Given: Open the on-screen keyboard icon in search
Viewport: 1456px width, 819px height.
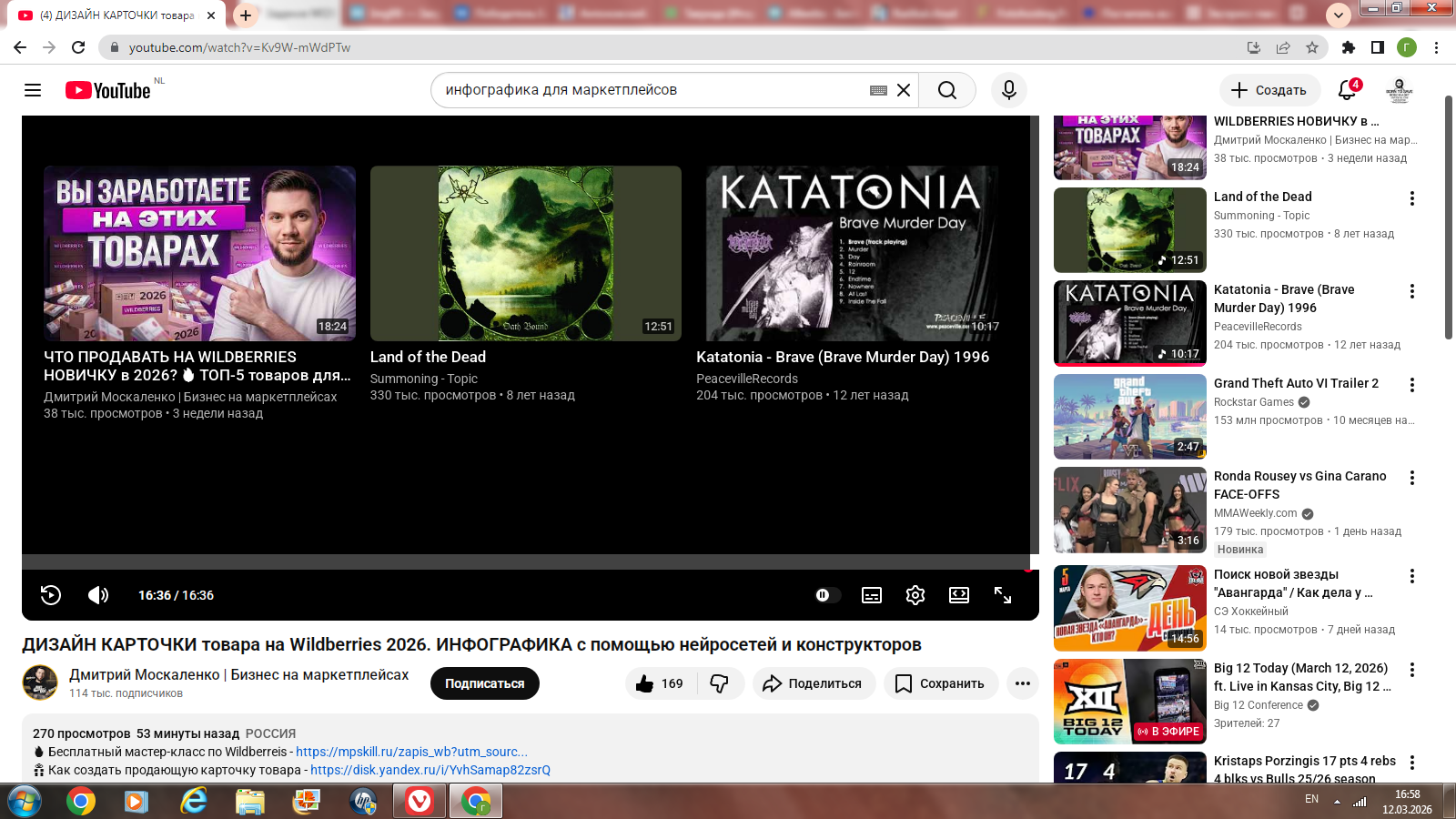Looking at the screenshot, I should (878, 90).
